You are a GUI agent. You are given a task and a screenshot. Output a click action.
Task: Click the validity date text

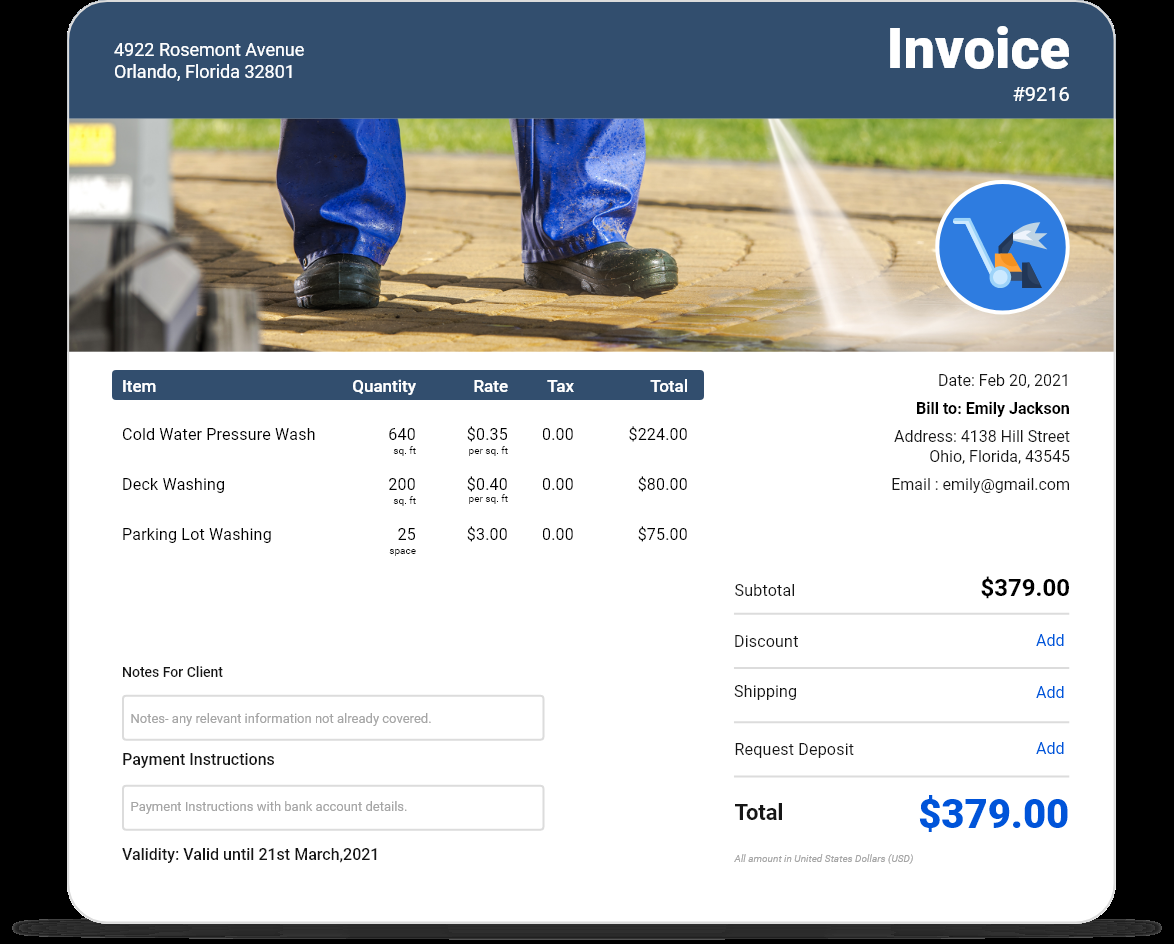(250, 854)
